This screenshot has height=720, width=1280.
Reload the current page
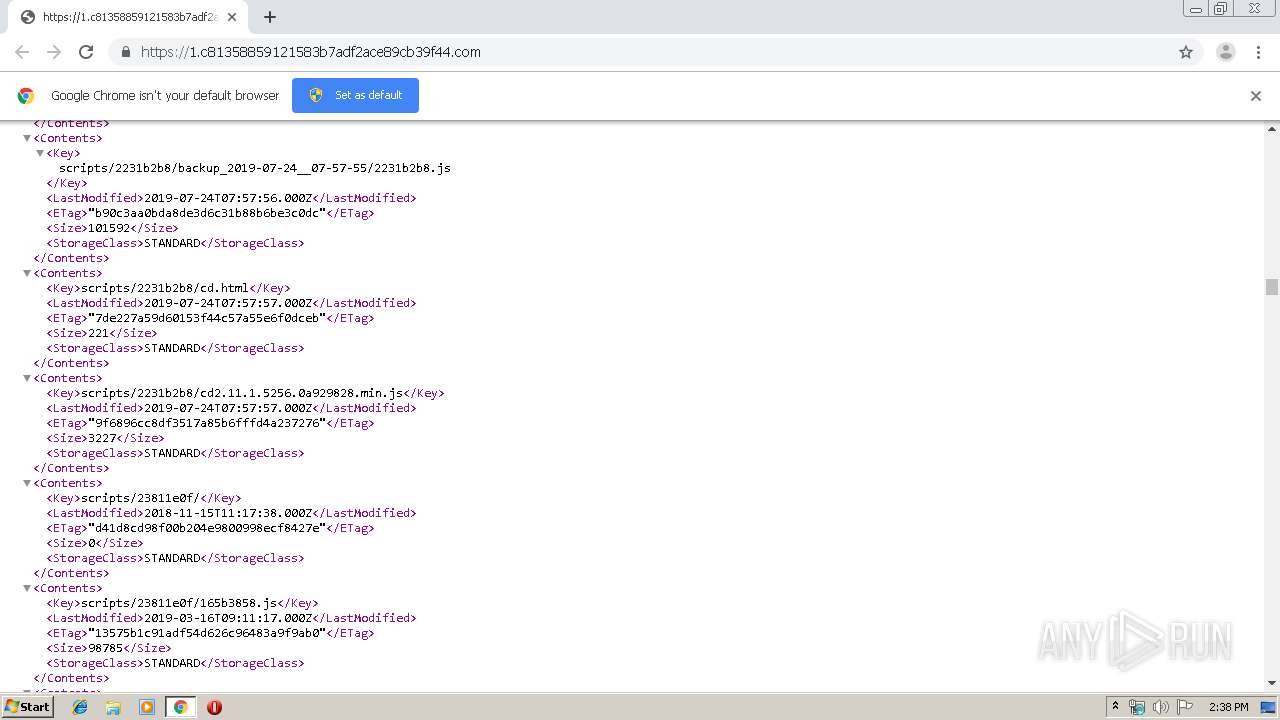(86, 52)
